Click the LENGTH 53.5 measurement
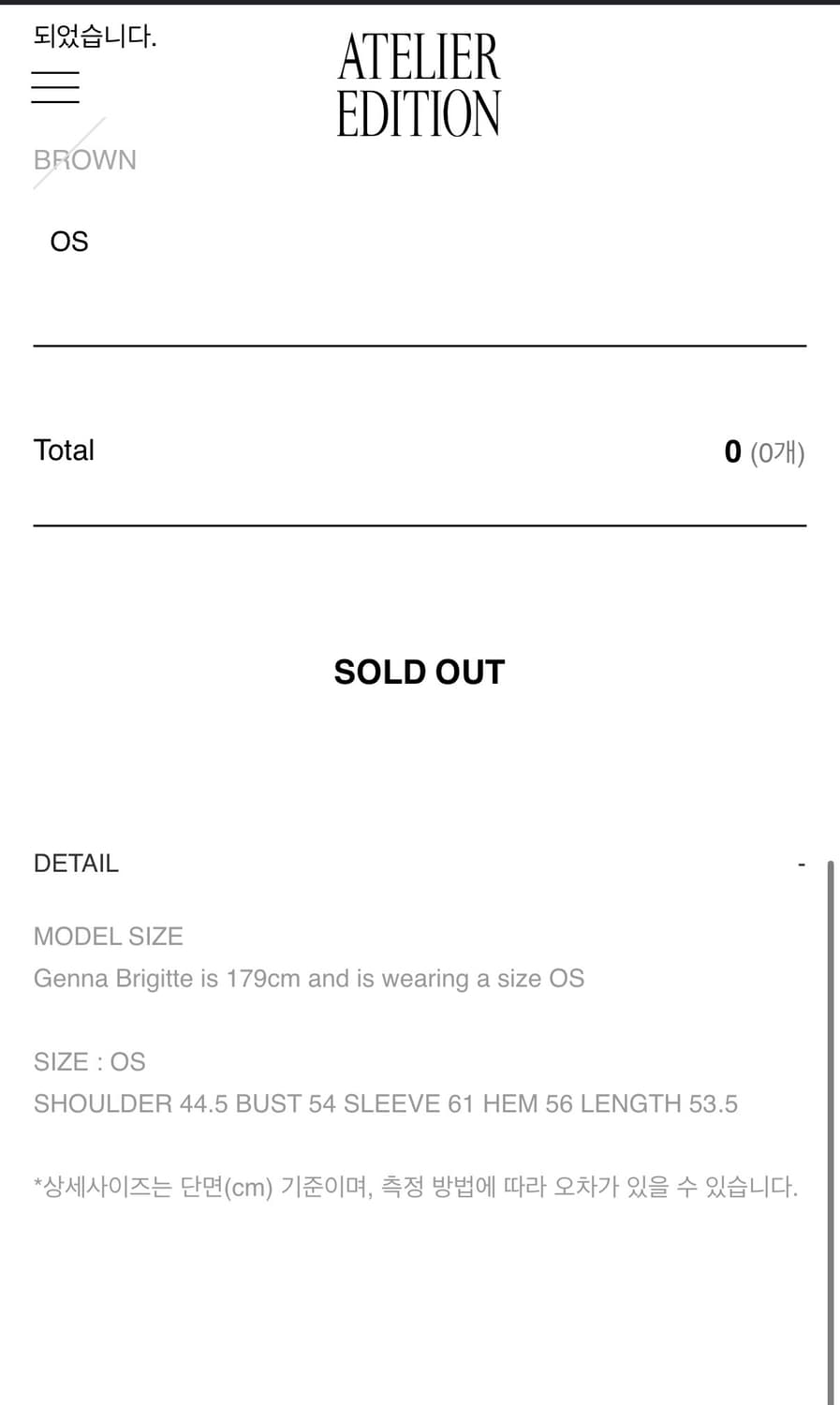This screenshot has width=840, height=1405. tap(658, 1104)
